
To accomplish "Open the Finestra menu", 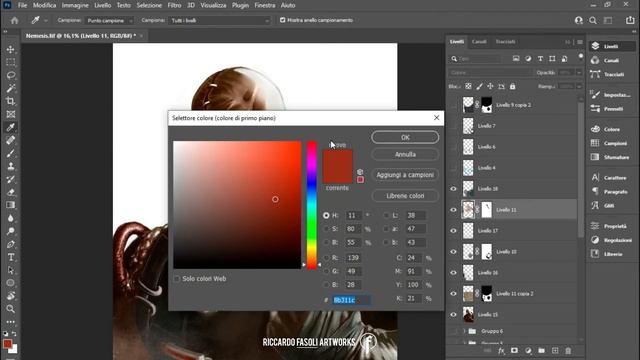I will 265,5.
